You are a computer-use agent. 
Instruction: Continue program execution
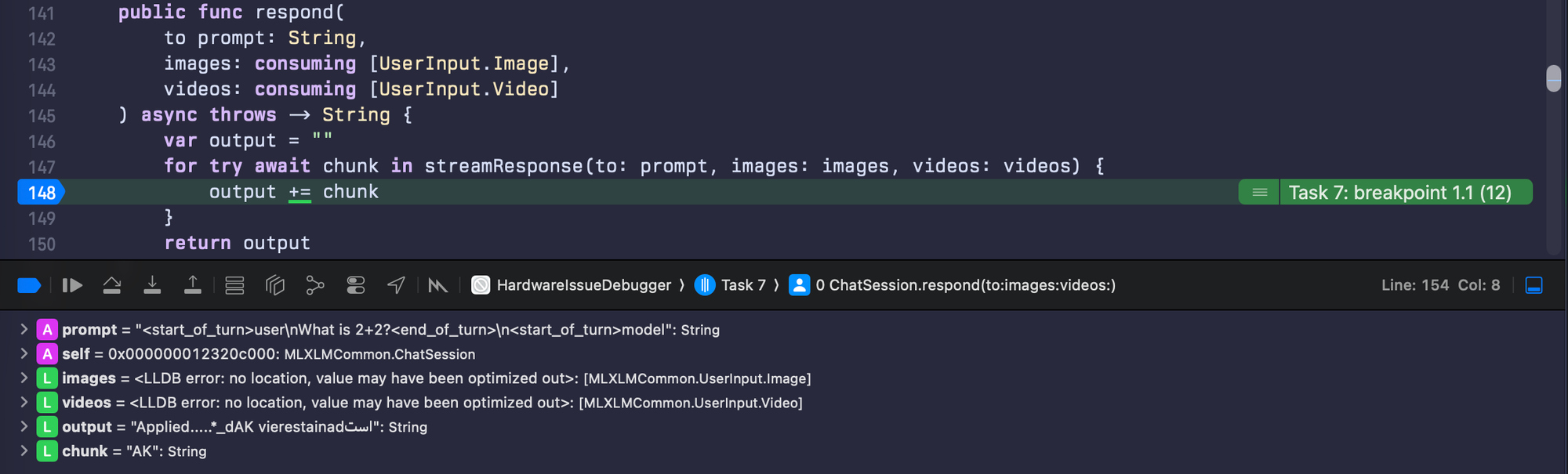coord(72,285)
